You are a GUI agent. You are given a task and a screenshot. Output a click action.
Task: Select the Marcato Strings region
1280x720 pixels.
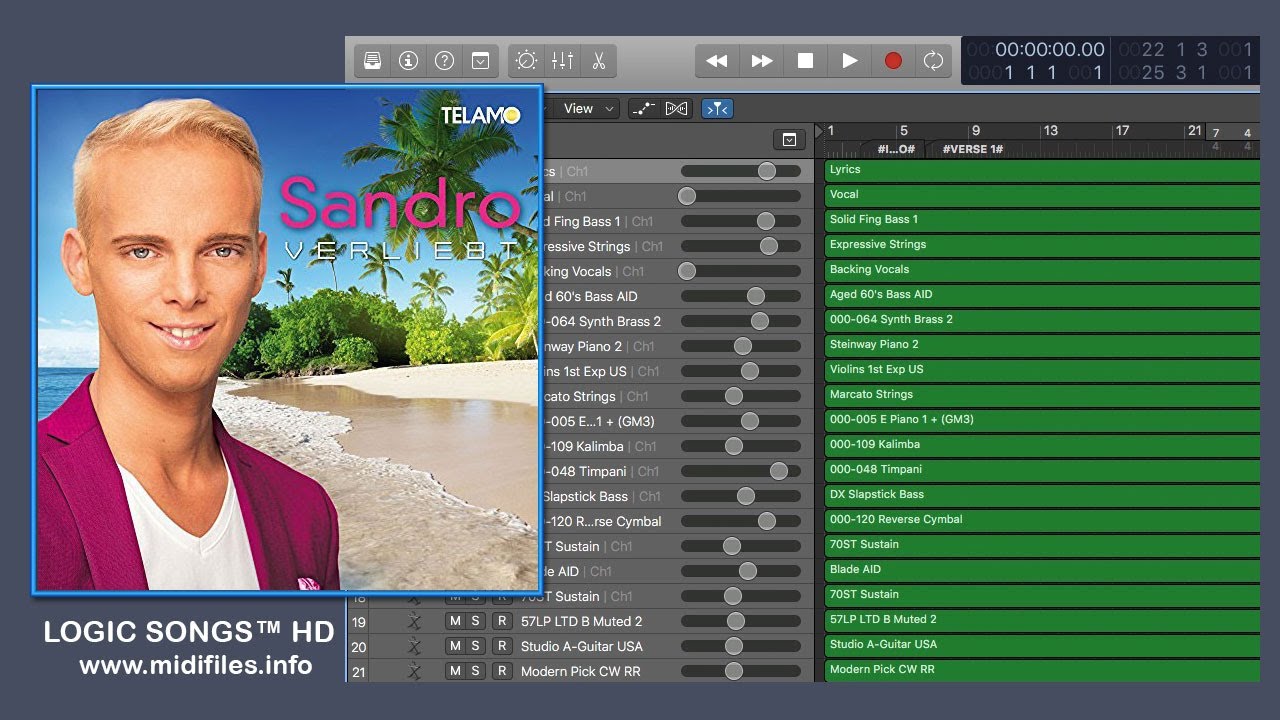click(1042, 396)
